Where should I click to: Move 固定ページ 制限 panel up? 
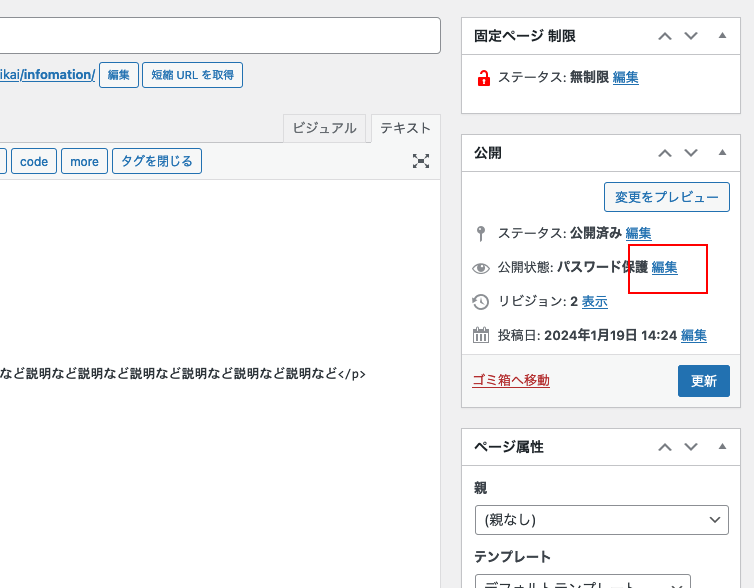[x=665, y=36]
